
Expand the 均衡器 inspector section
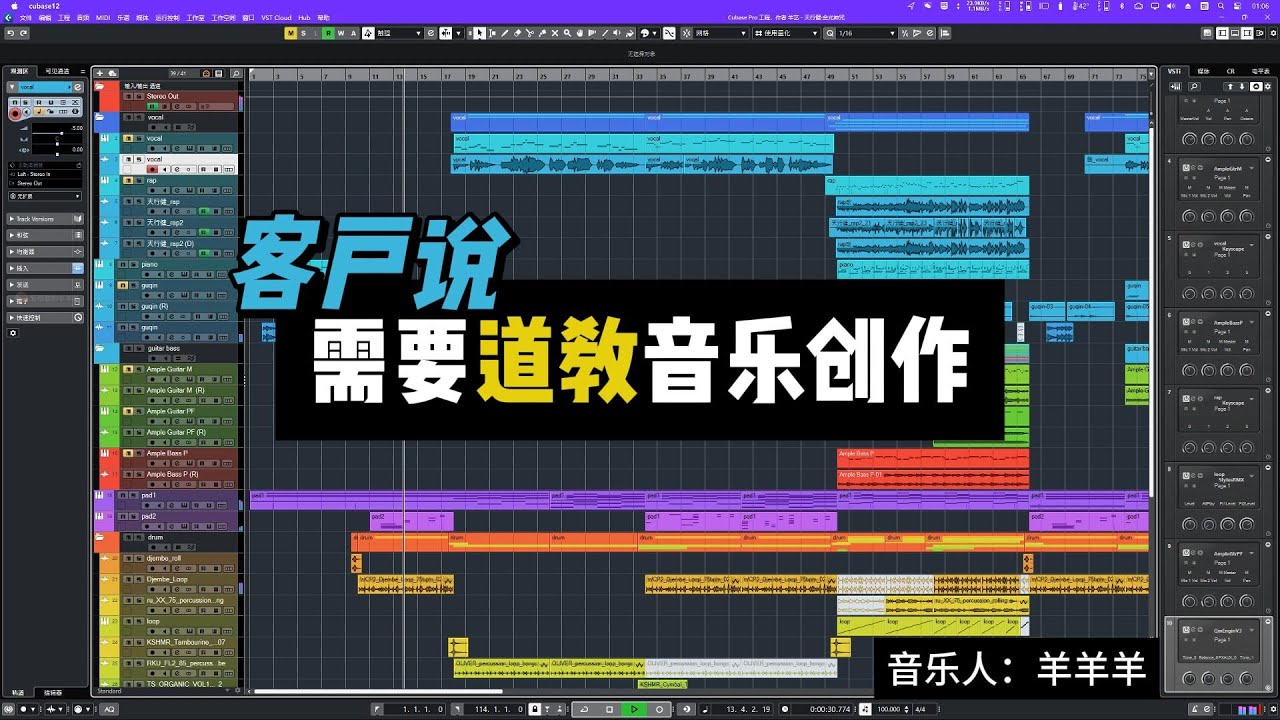click(x=46, y=252)
